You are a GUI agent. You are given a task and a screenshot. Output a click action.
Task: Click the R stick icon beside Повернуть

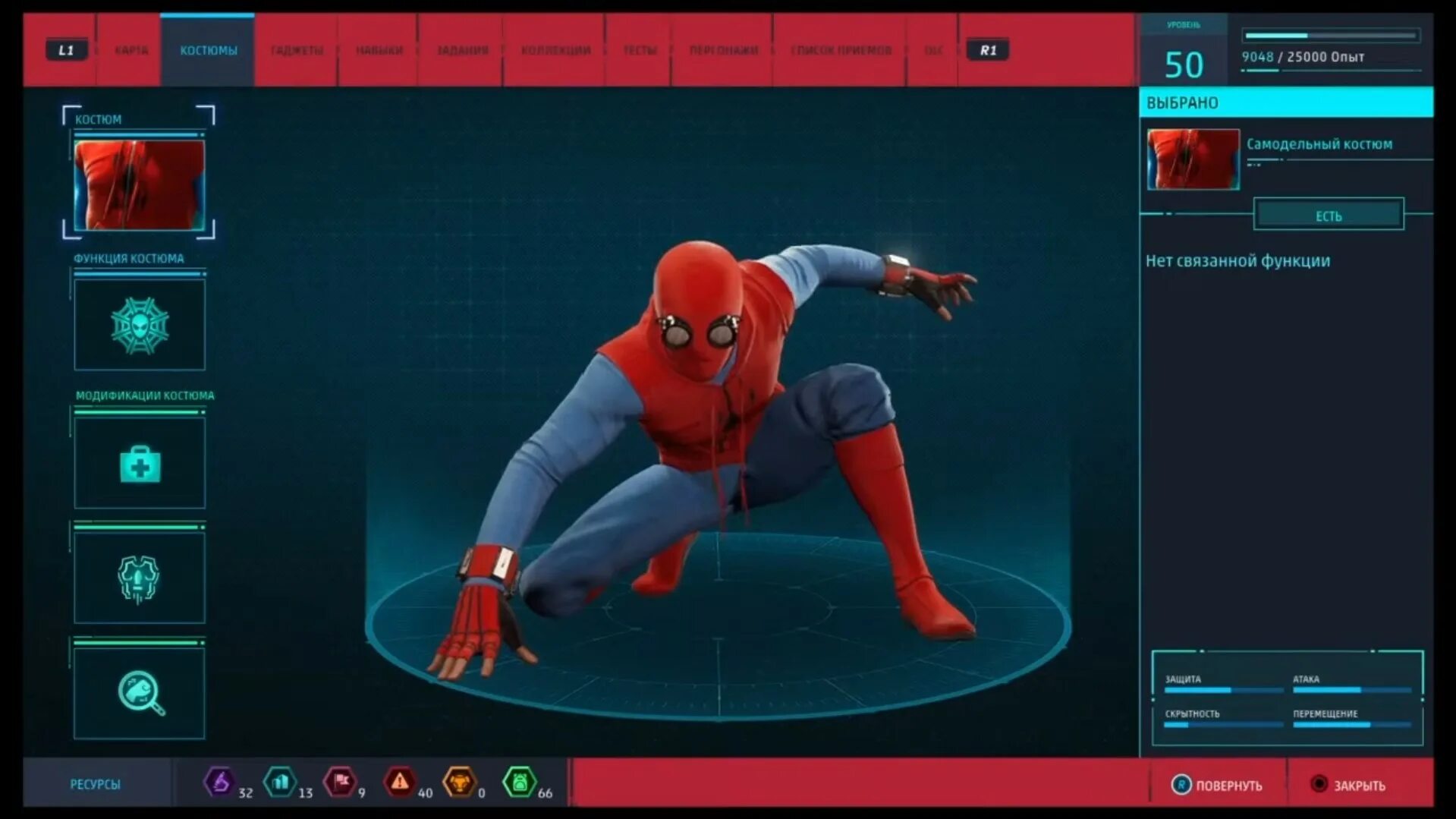[x=1181, y=785]
